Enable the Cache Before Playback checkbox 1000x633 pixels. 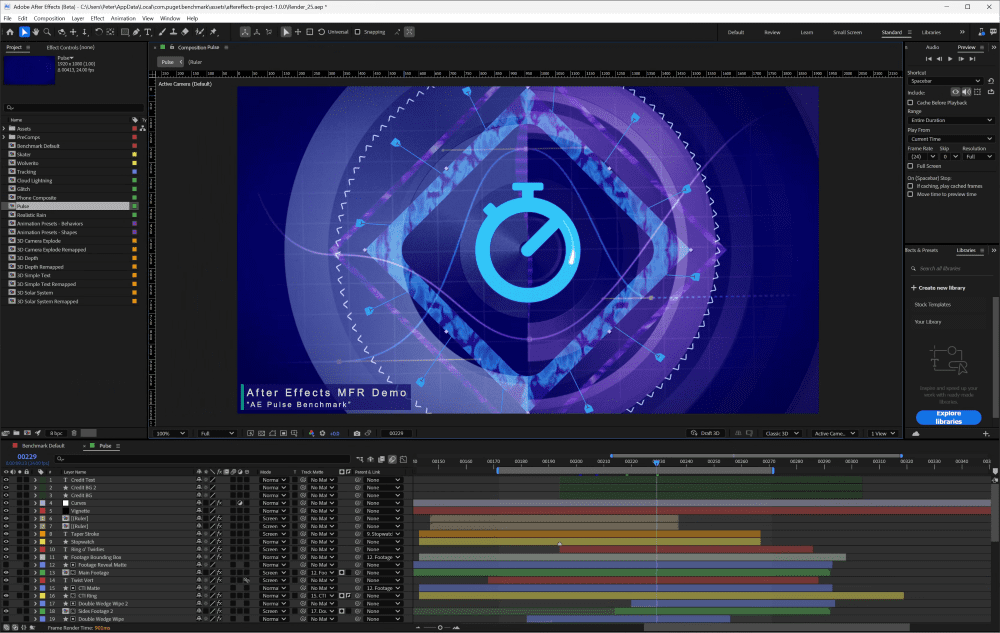coord(910,103)
